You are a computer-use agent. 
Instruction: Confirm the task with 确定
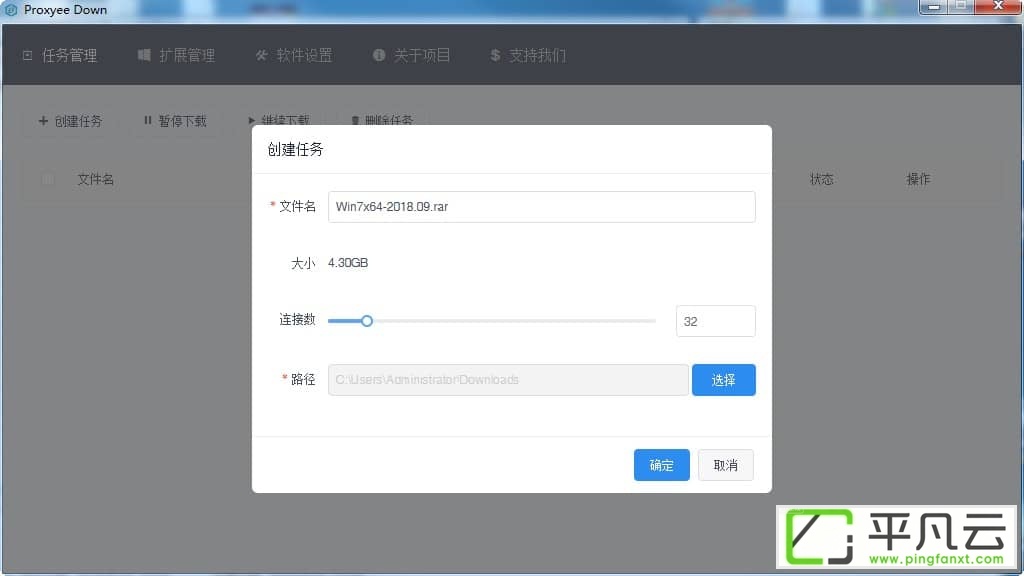[x=662, y=465]
